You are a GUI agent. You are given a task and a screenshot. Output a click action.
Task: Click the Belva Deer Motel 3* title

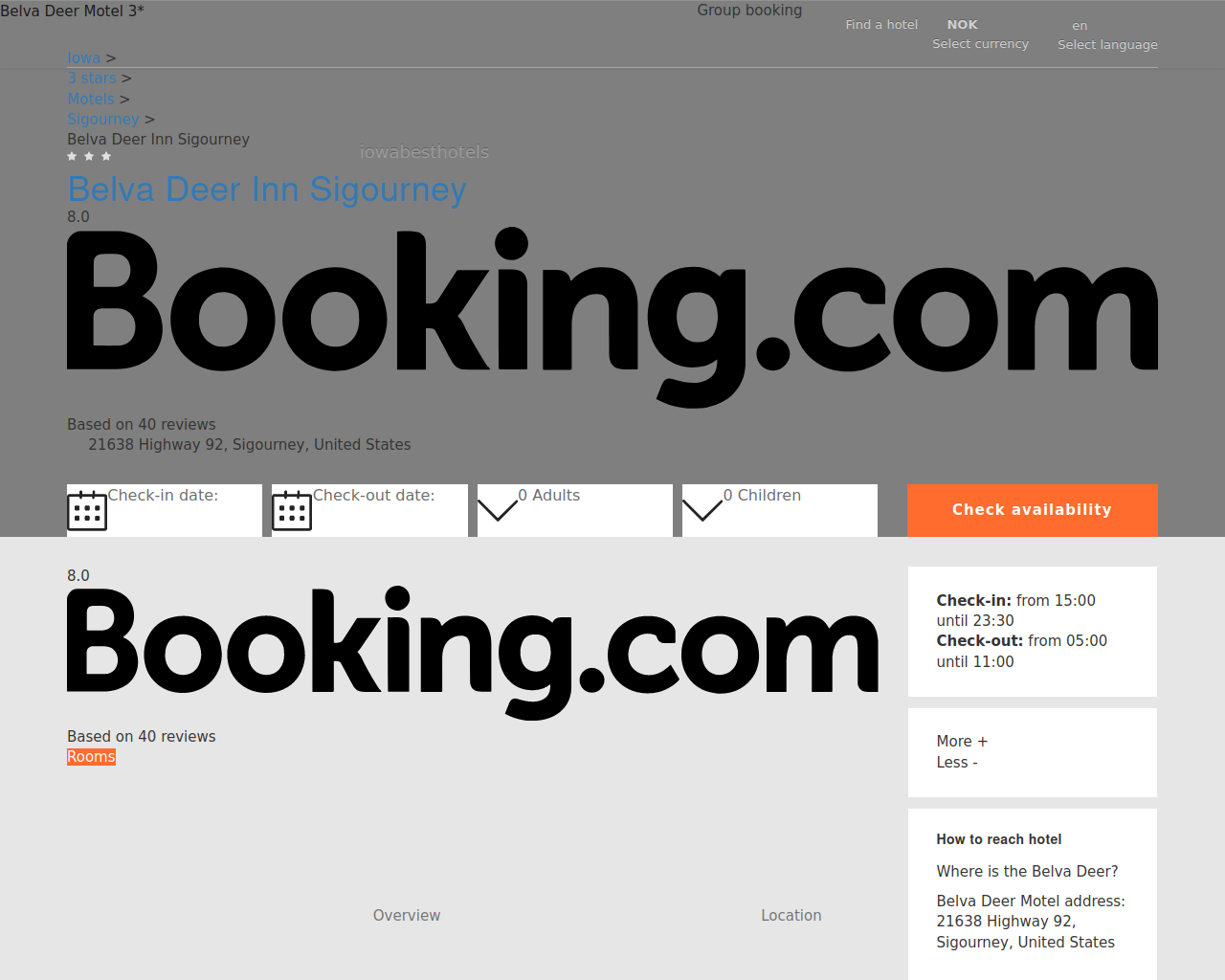(72, 11)
